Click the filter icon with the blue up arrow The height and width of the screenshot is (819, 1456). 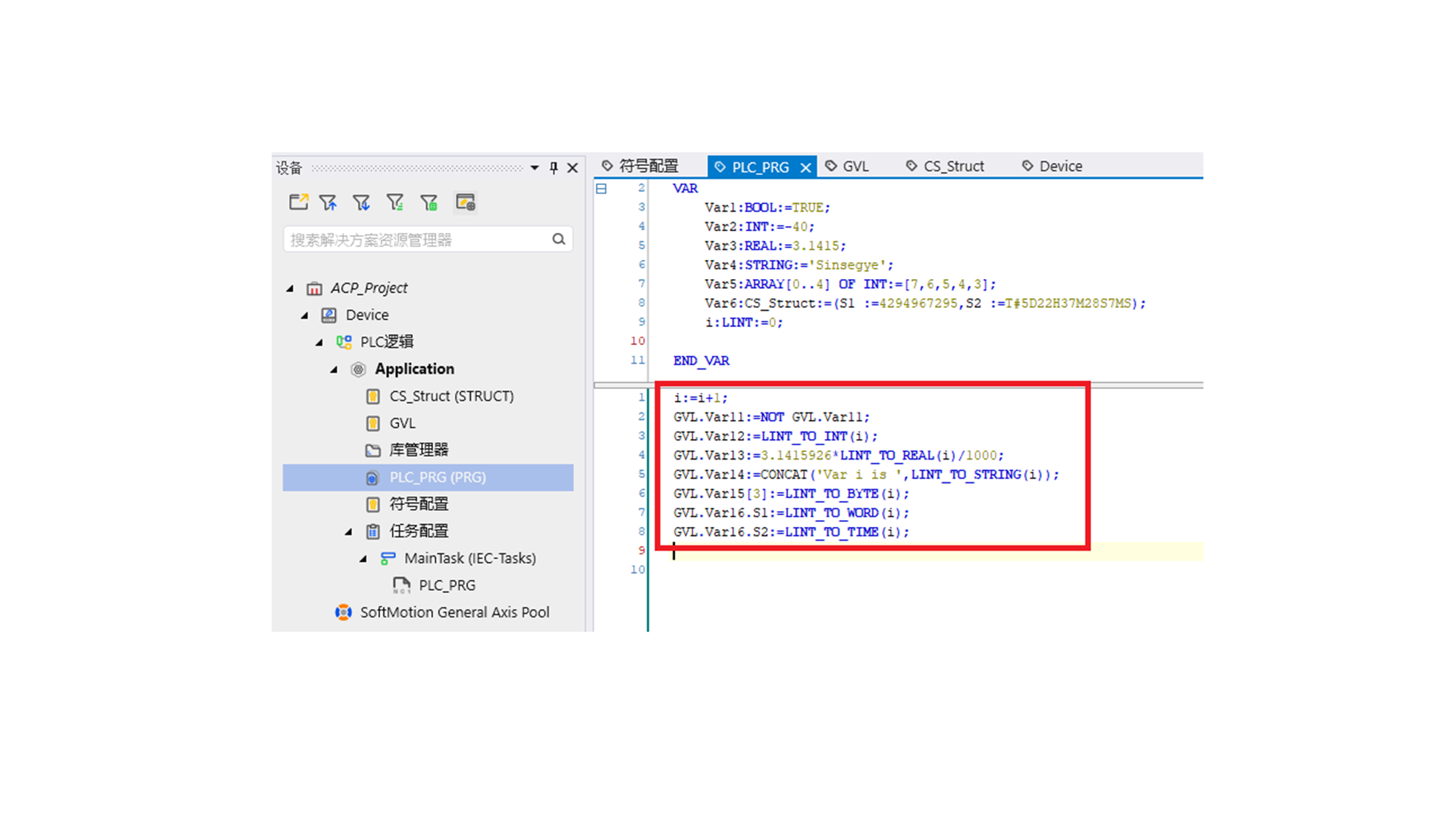328,202
